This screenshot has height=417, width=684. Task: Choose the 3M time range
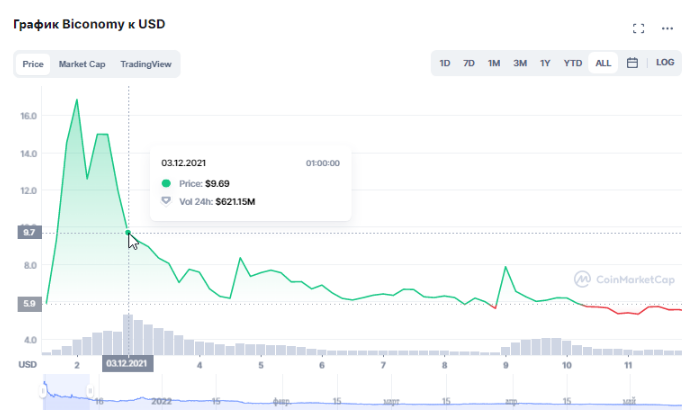(x=520, y=63)
